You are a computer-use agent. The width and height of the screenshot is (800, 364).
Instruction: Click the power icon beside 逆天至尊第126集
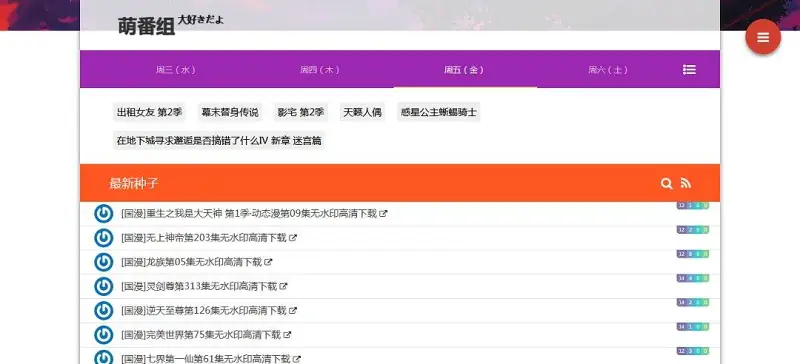click(x=104, y=310)
